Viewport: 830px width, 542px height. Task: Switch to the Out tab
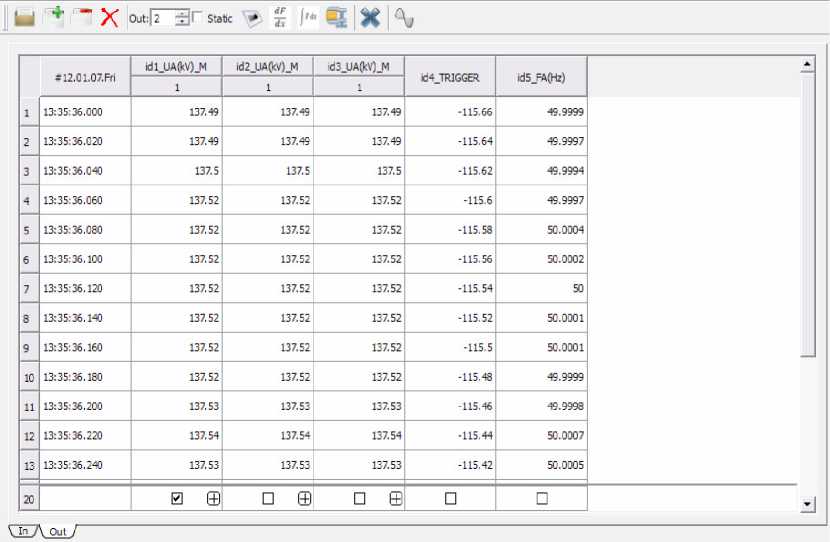(58, 531)
